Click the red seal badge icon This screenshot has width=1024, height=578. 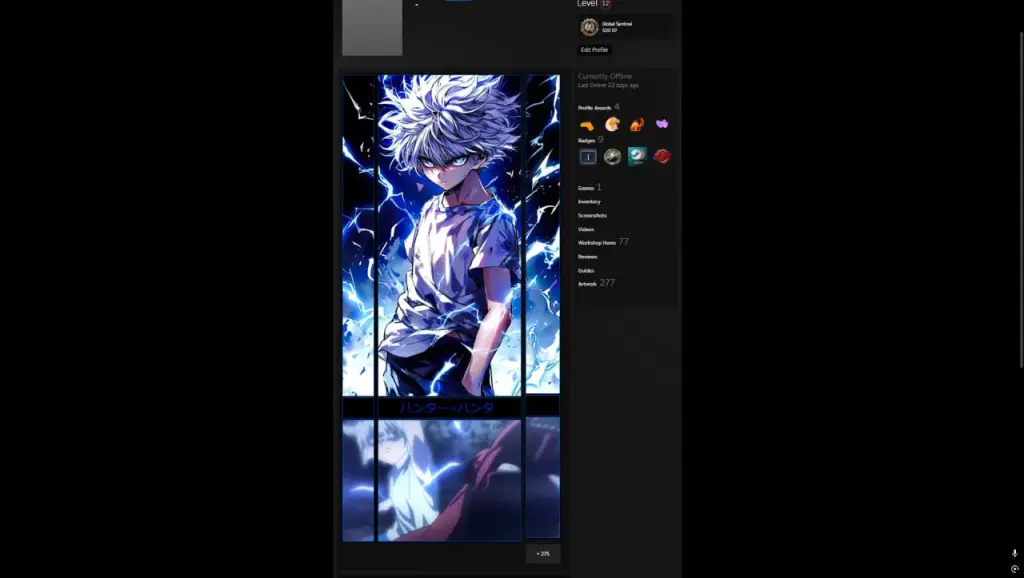pos(662,155)
